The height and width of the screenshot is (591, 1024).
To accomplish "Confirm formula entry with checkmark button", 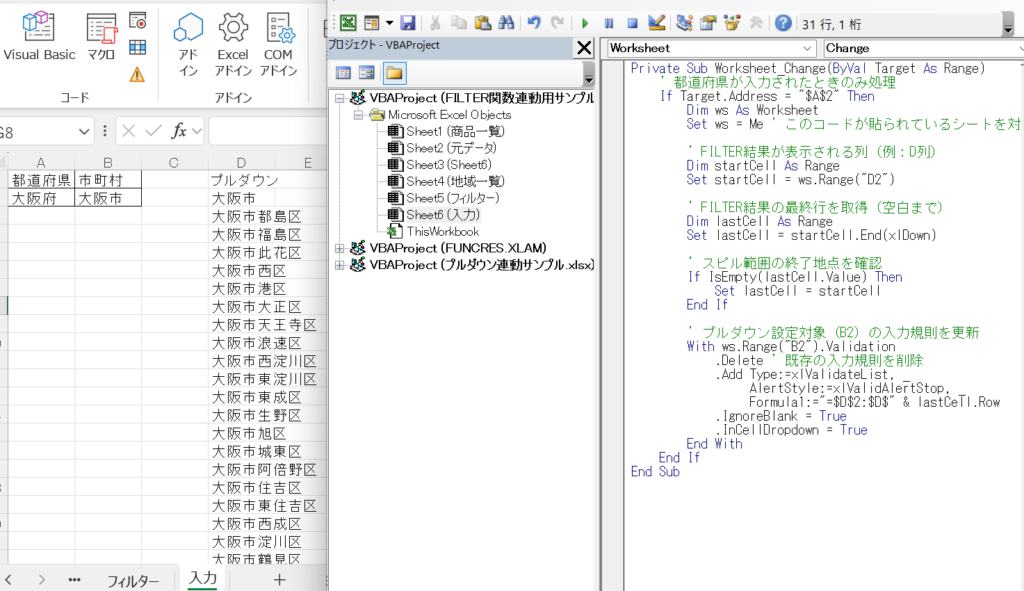I will [153, 132].
